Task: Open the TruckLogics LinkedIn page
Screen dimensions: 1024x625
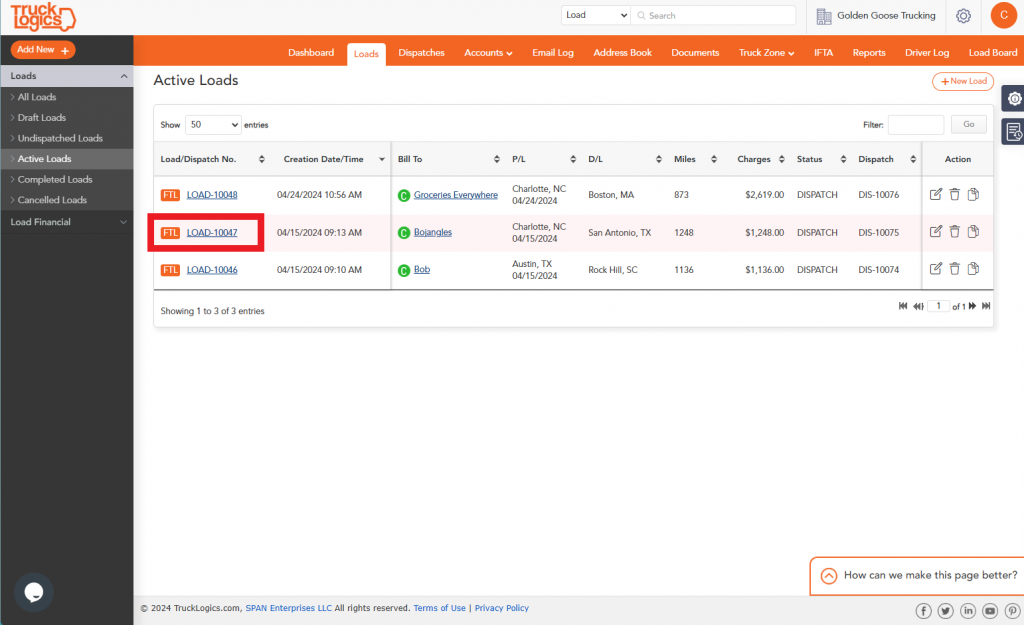Action: [968, 611]
